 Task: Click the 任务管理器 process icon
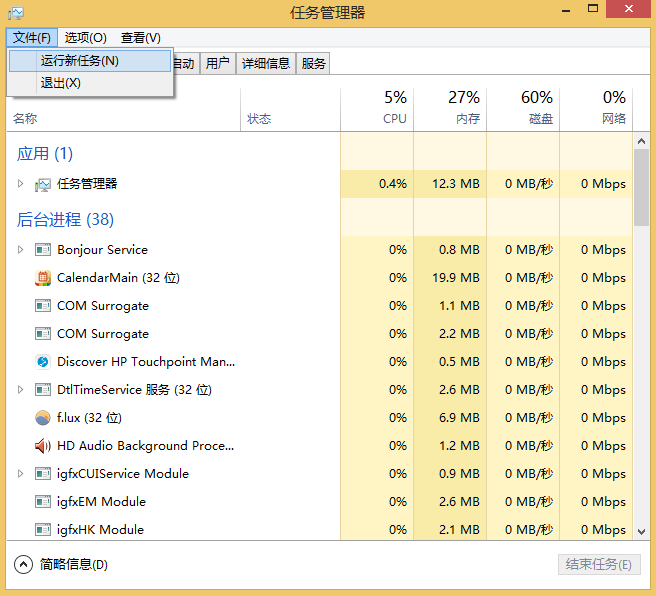point(42,184)
